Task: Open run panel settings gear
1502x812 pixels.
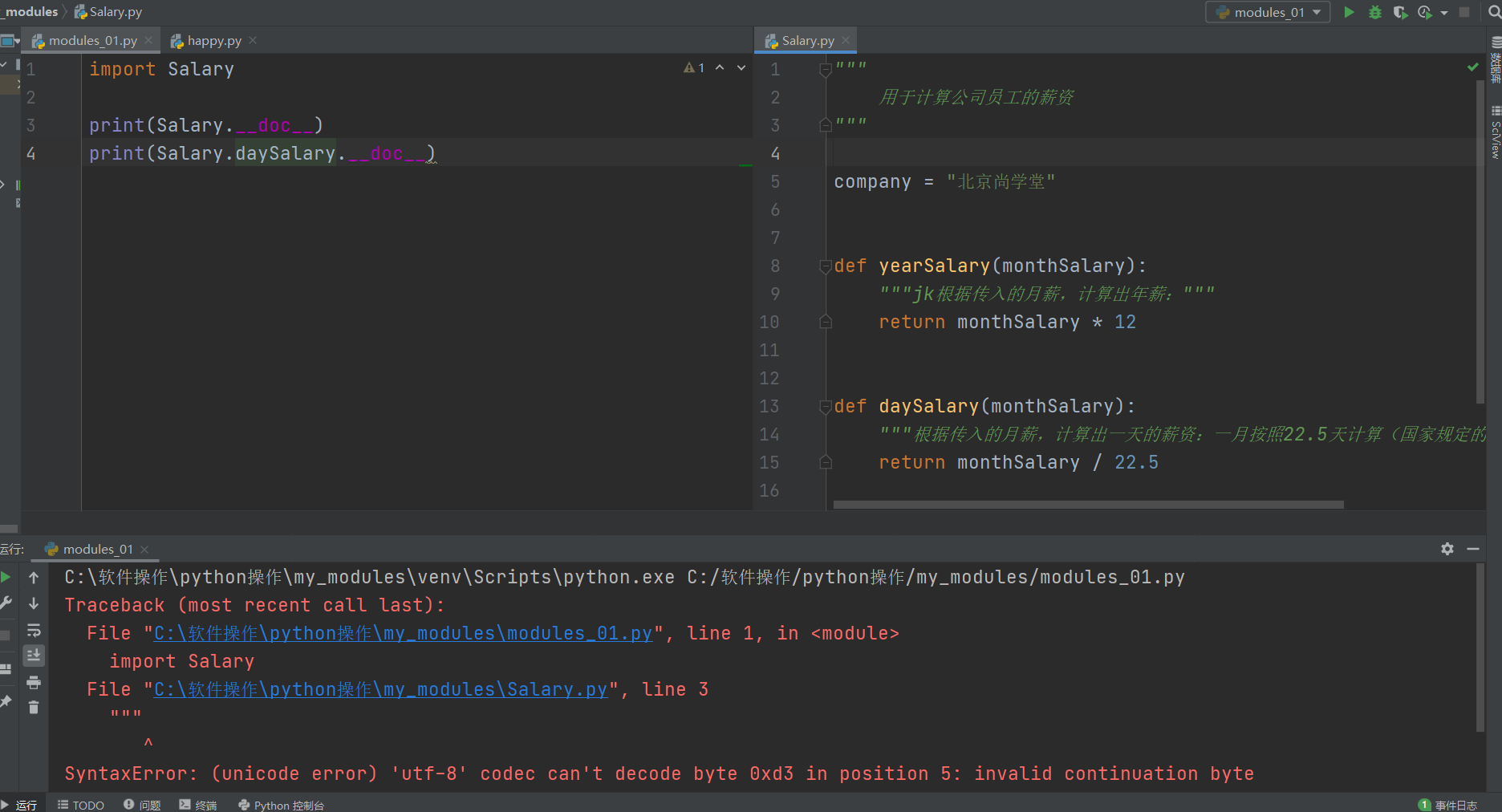Action: pyautogui.click(x=1447, y=549)
